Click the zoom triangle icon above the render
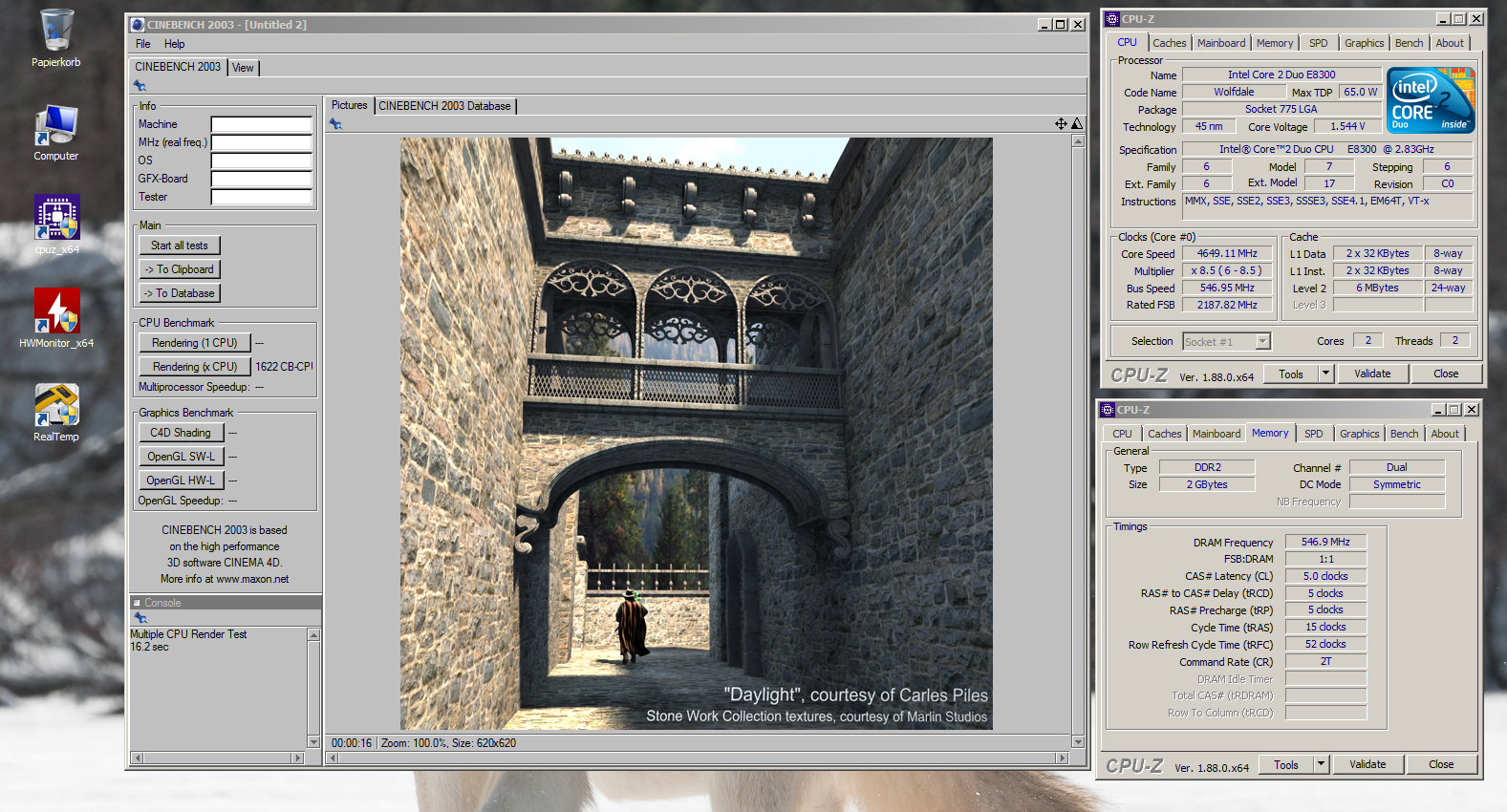1507x812 pixels. point(1077,123)
